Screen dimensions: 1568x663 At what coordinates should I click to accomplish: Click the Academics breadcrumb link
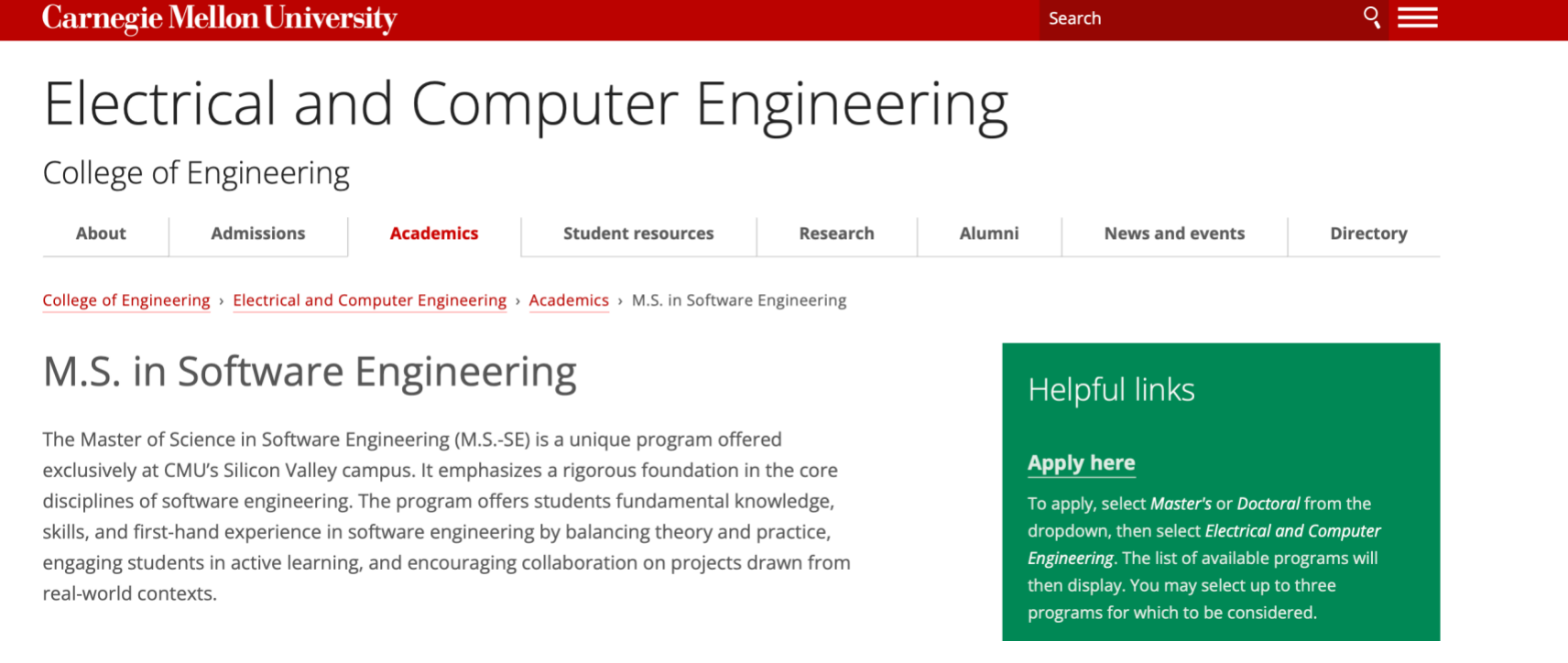(568, 300)
